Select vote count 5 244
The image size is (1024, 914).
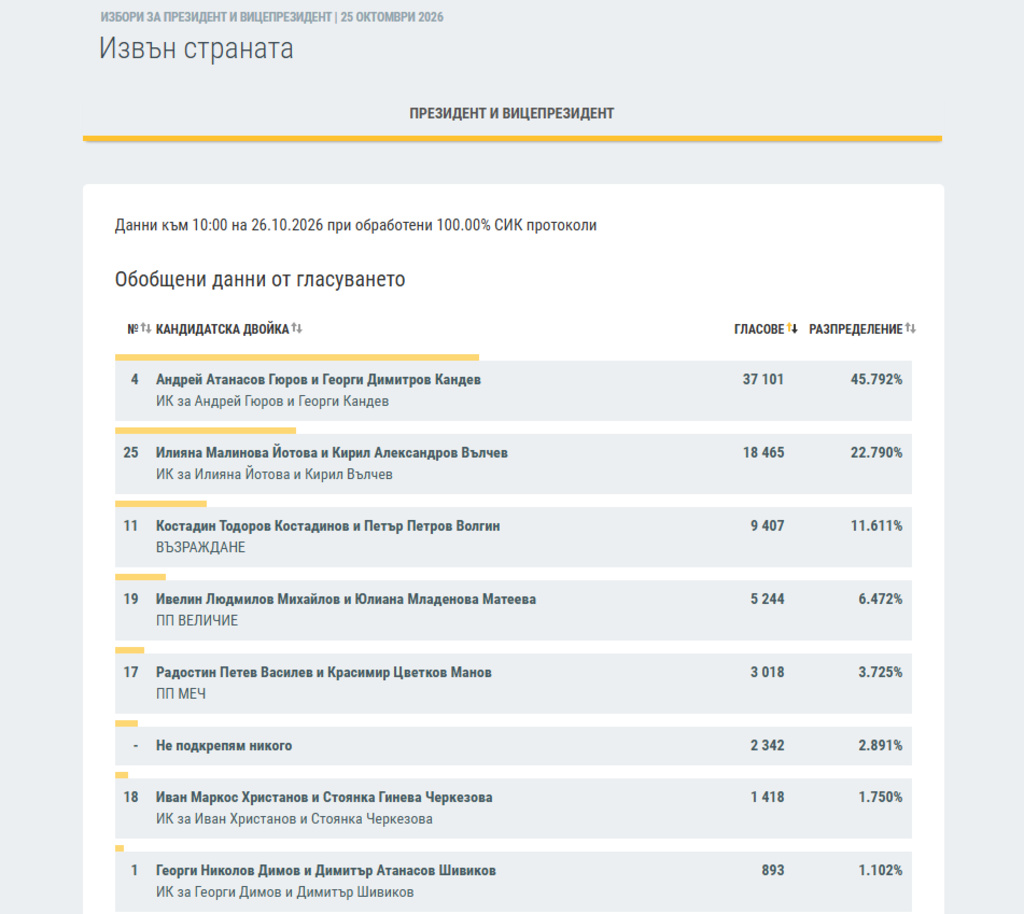coord(767,599)
